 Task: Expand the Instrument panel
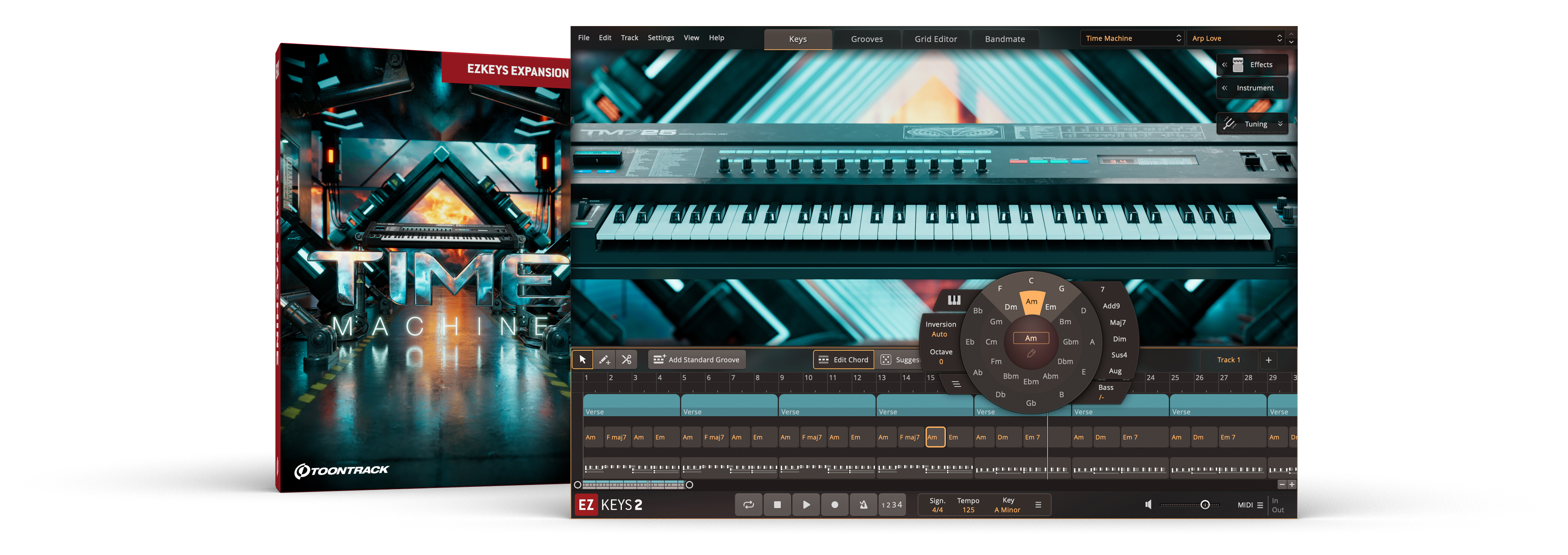(x=1252, y=88)
